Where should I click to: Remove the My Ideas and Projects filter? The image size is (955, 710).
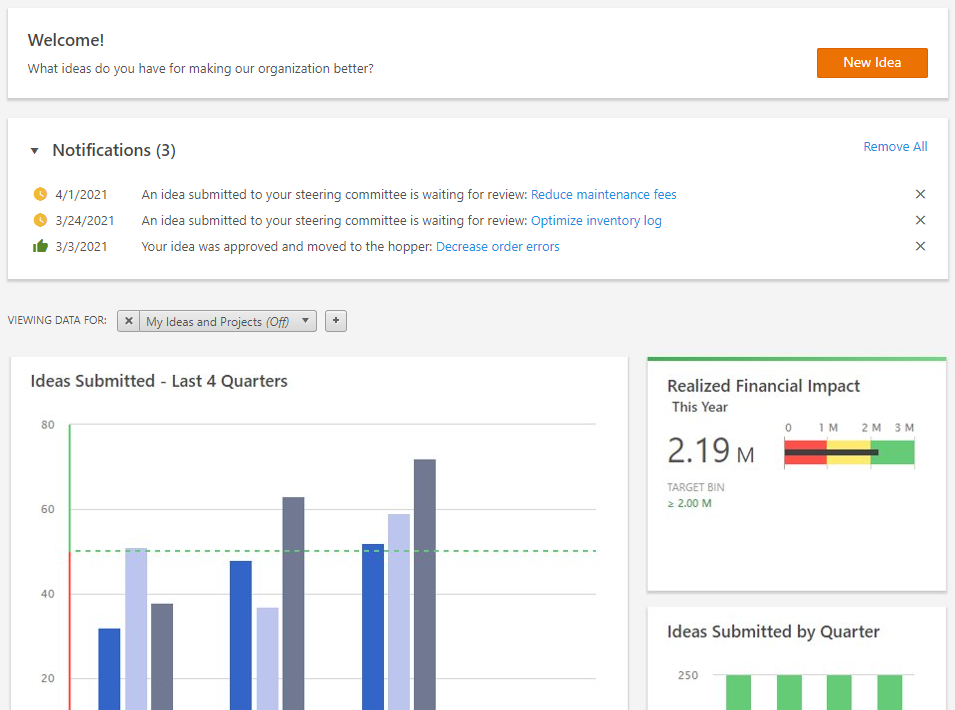pos(129,321)
